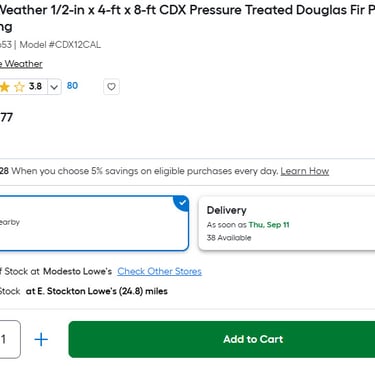Click the yellow star rating icon
375x366 pixels.
tap(5, 87)
